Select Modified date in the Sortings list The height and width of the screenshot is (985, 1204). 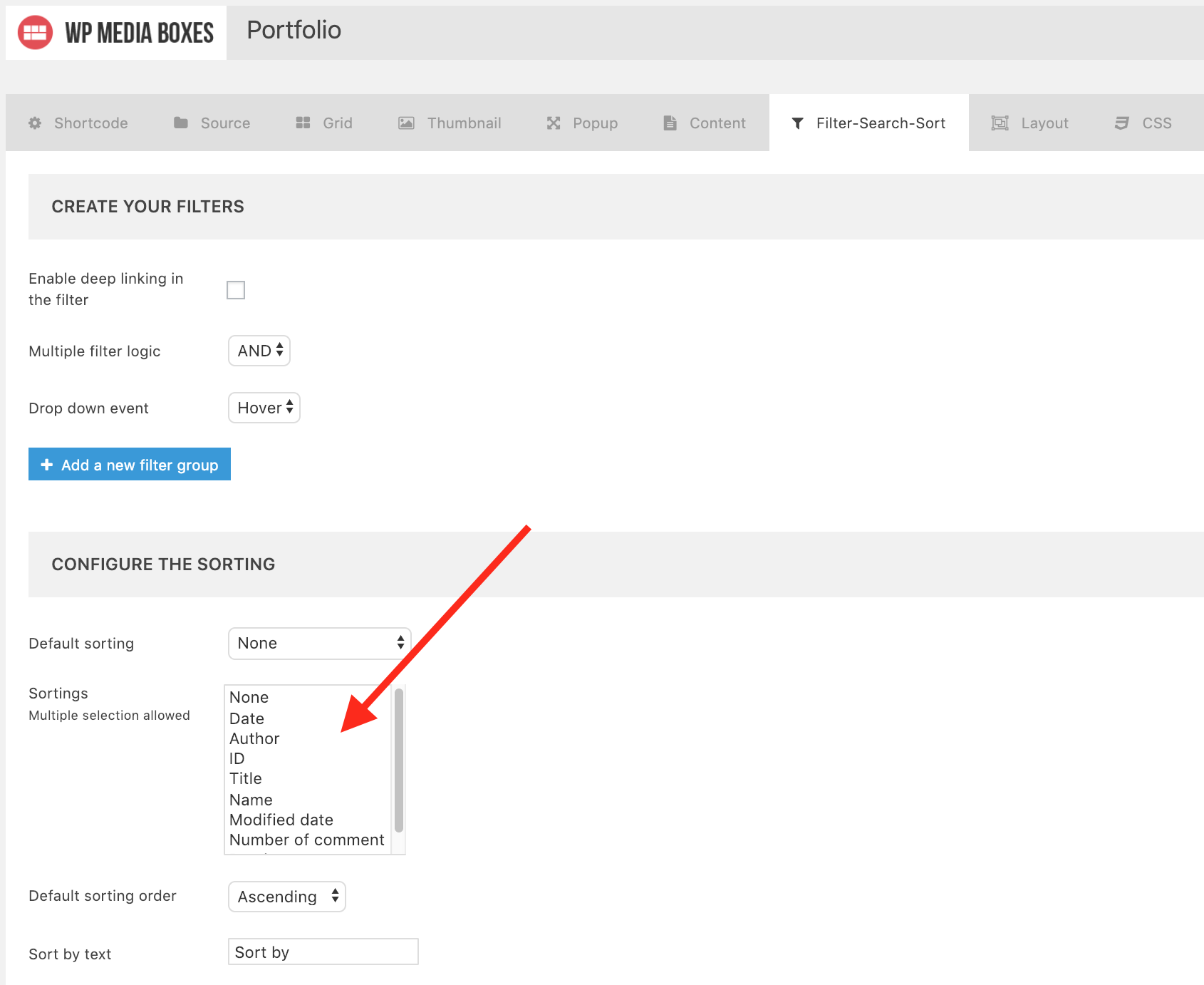(281, 820)
